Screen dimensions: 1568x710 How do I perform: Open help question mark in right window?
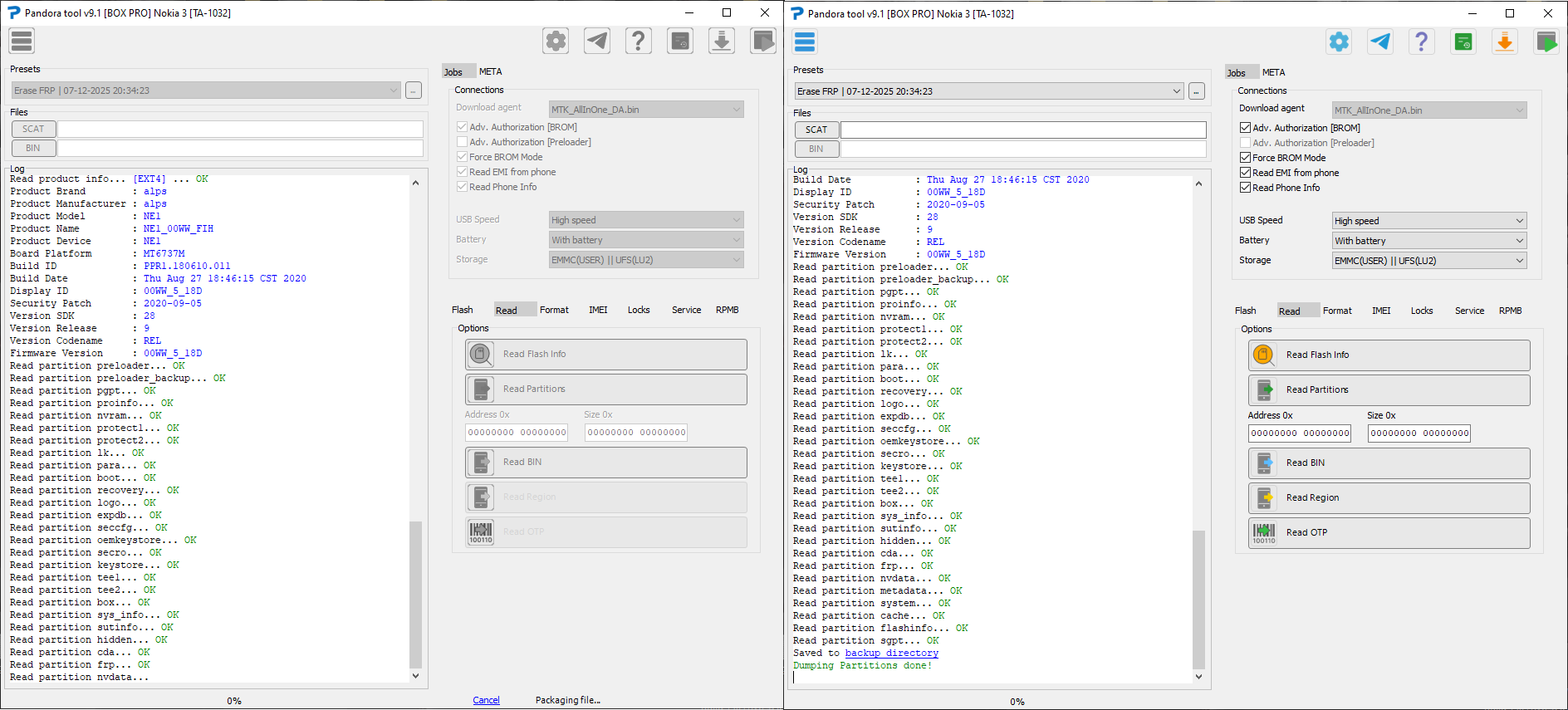[1422, 42]
